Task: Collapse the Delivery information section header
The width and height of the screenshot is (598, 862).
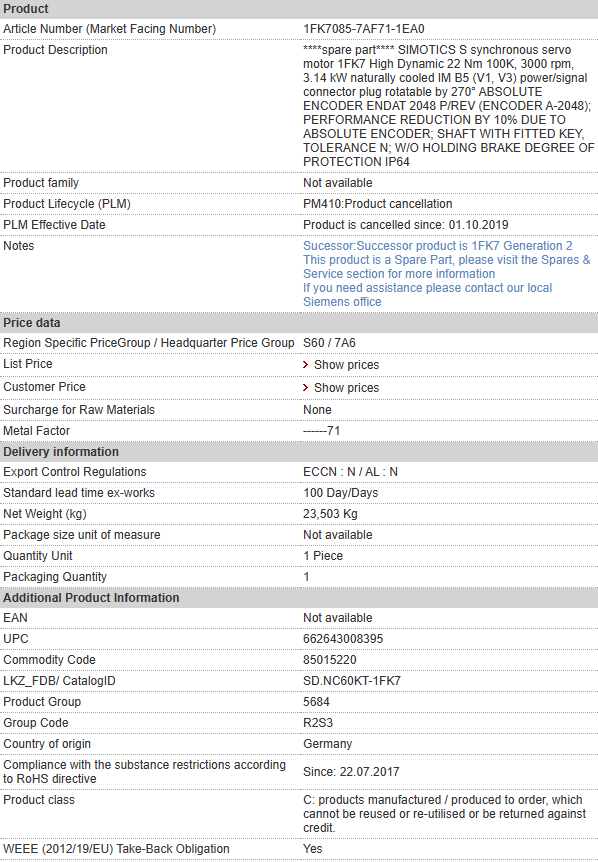Action: pos(299,452)
